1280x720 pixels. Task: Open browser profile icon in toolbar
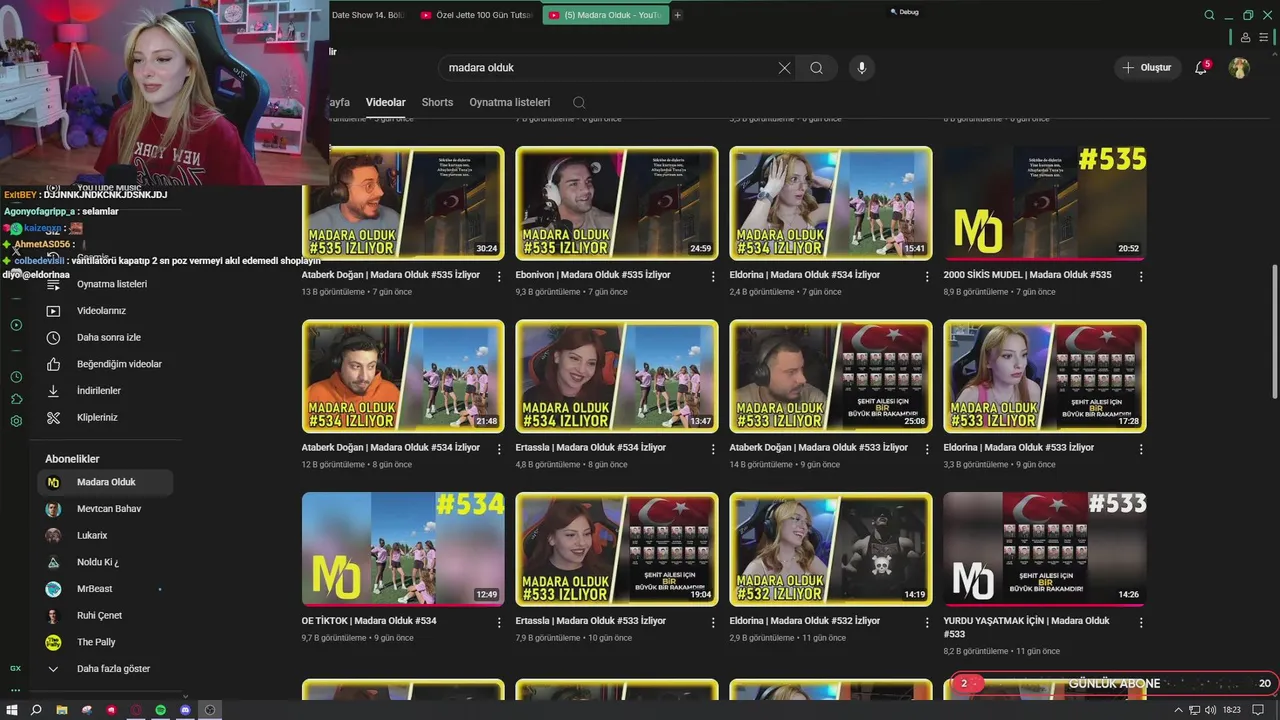point(1245,37)
